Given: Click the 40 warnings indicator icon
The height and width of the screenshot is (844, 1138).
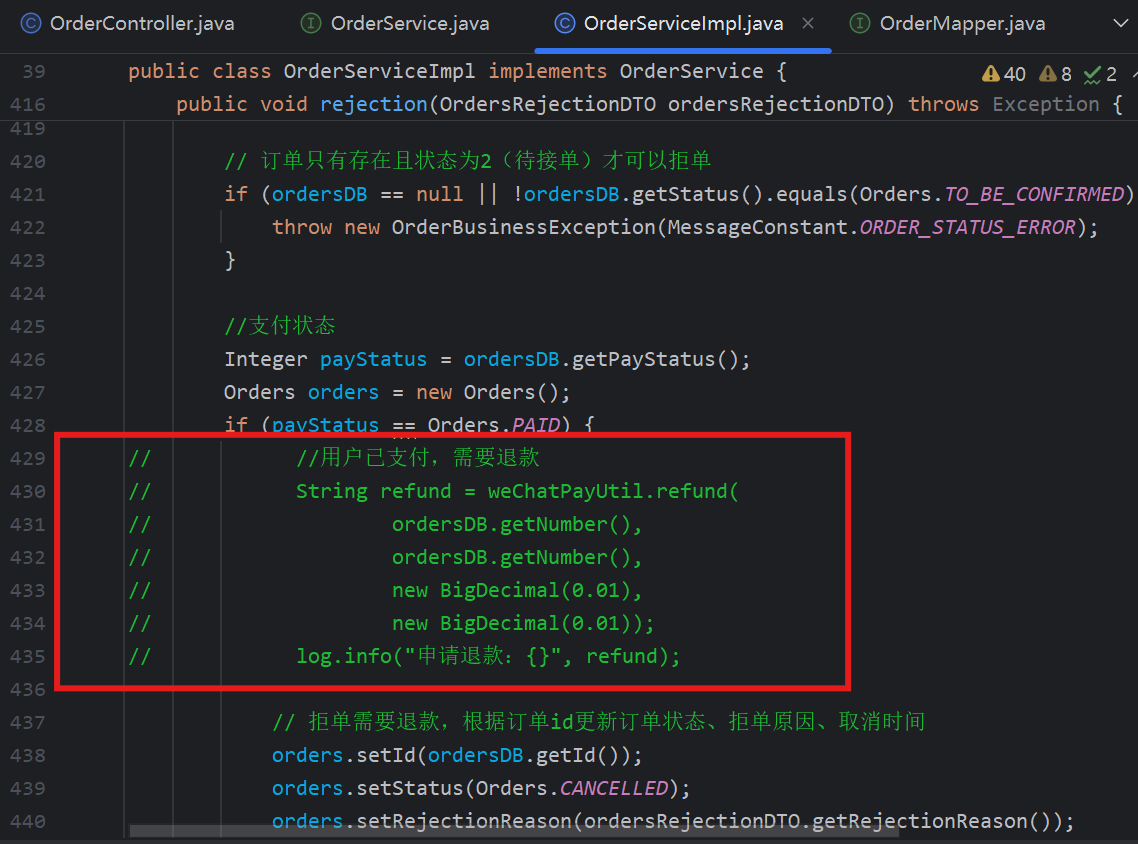Looking at the screenshot, I should [991, 74].
